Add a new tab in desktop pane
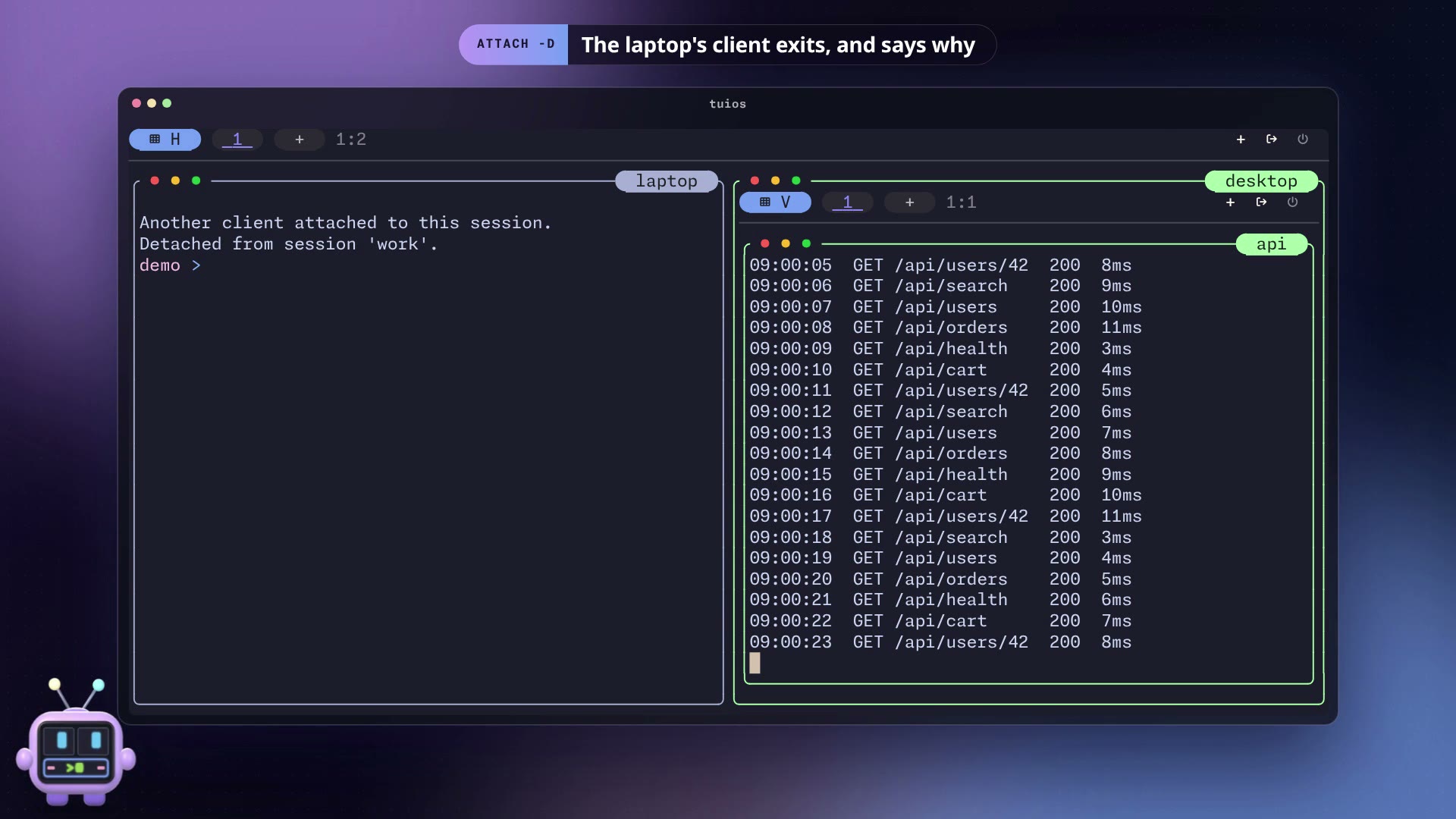The height and width of the screenshot is (819, 1456). coord(910,202)
